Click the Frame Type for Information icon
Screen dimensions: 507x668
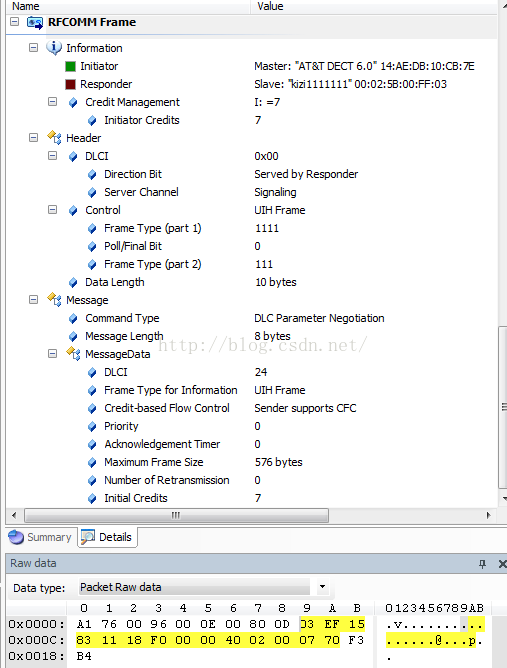(92, 391)
